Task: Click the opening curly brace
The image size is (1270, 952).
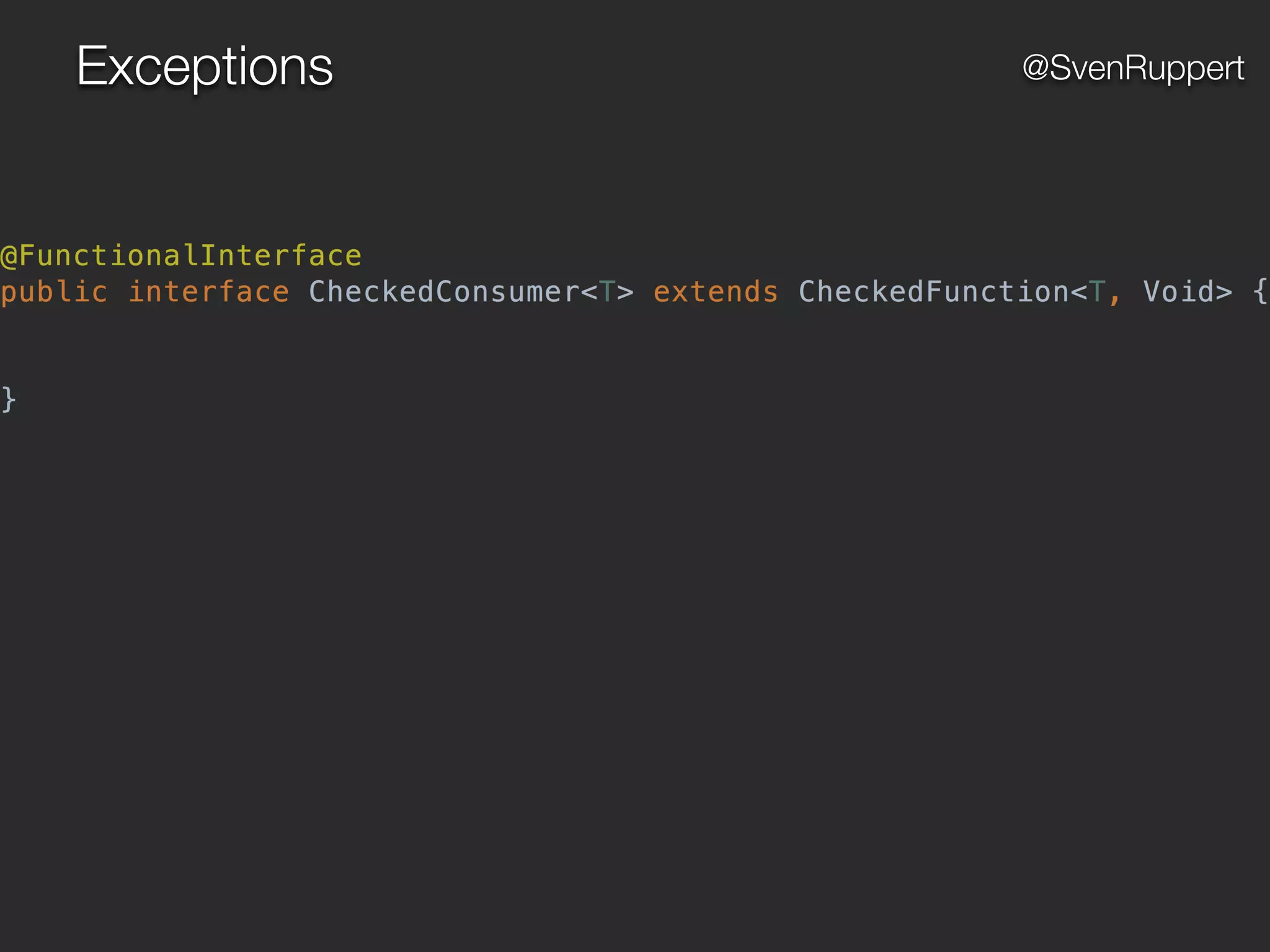Action: [x=1261, y=292]
